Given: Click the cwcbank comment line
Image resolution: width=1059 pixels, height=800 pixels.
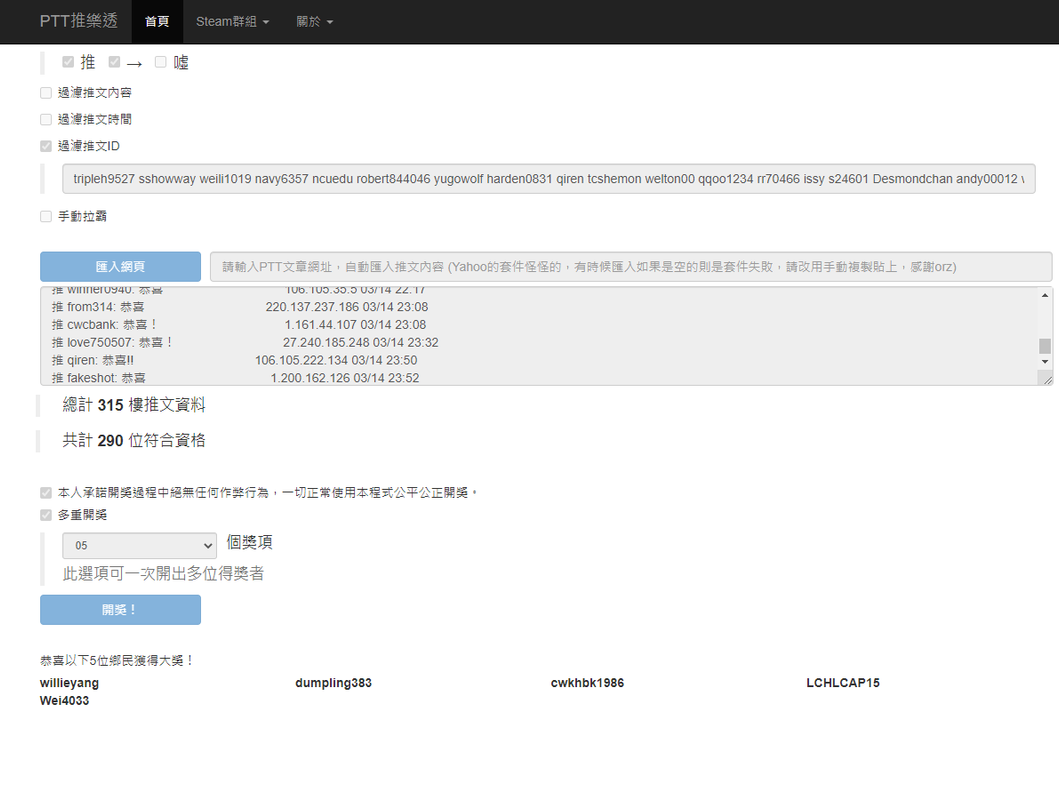Looking at the screenshot, I should [239, 325].
